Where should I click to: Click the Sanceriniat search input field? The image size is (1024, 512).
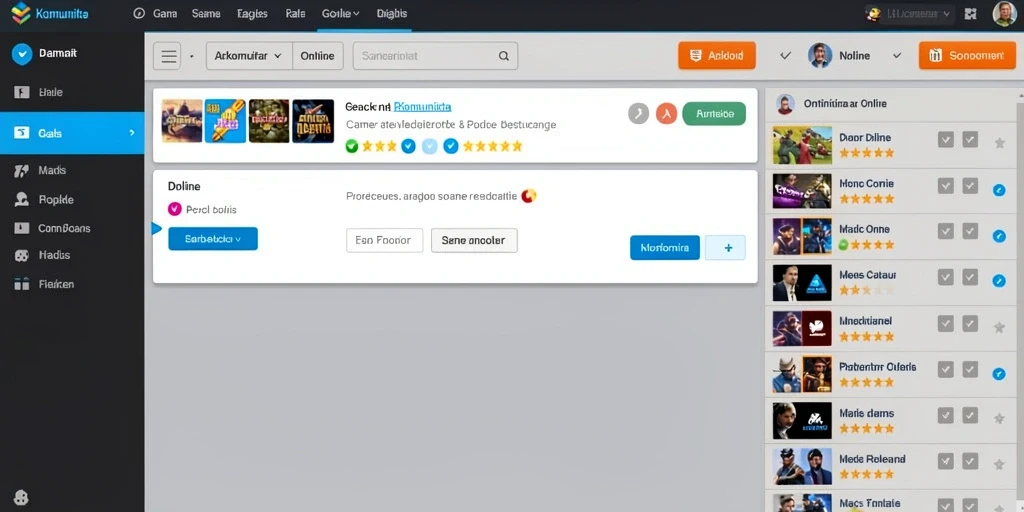tap(435, 56)
